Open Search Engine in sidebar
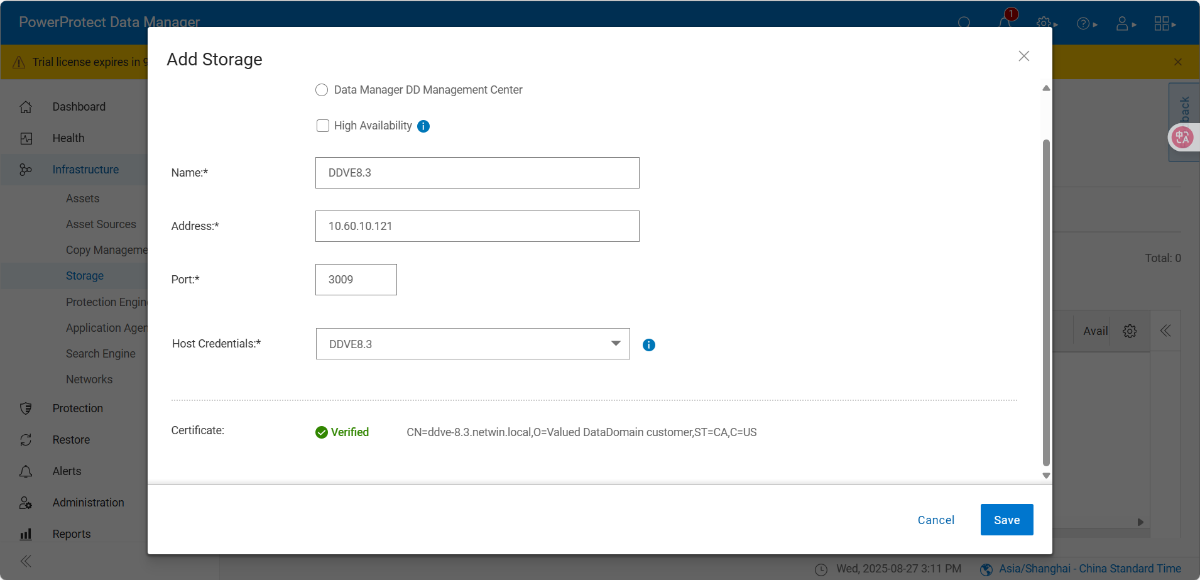This screenshot has height=580, width=1200. click(x=101, y=354)
